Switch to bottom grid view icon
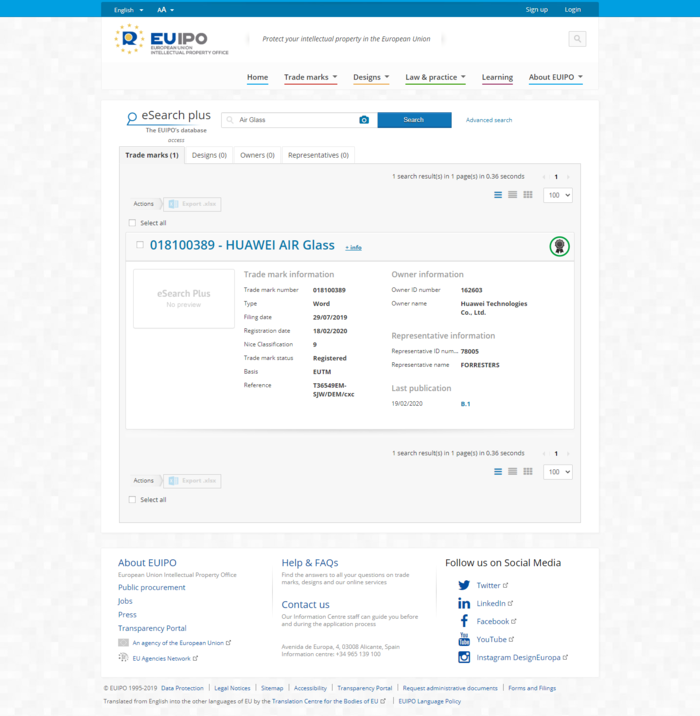Screen dimensions: 700x716 pos(528,472)
